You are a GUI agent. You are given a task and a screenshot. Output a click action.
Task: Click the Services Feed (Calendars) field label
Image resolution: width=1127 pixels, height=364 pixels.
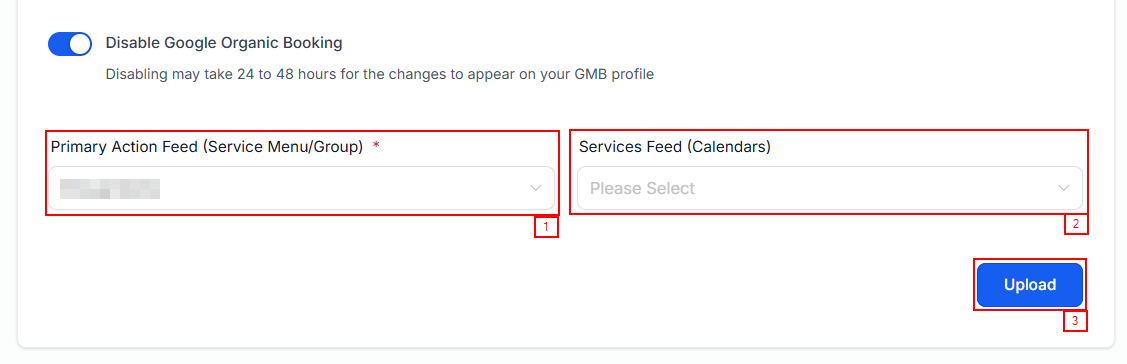coord(675,147)
